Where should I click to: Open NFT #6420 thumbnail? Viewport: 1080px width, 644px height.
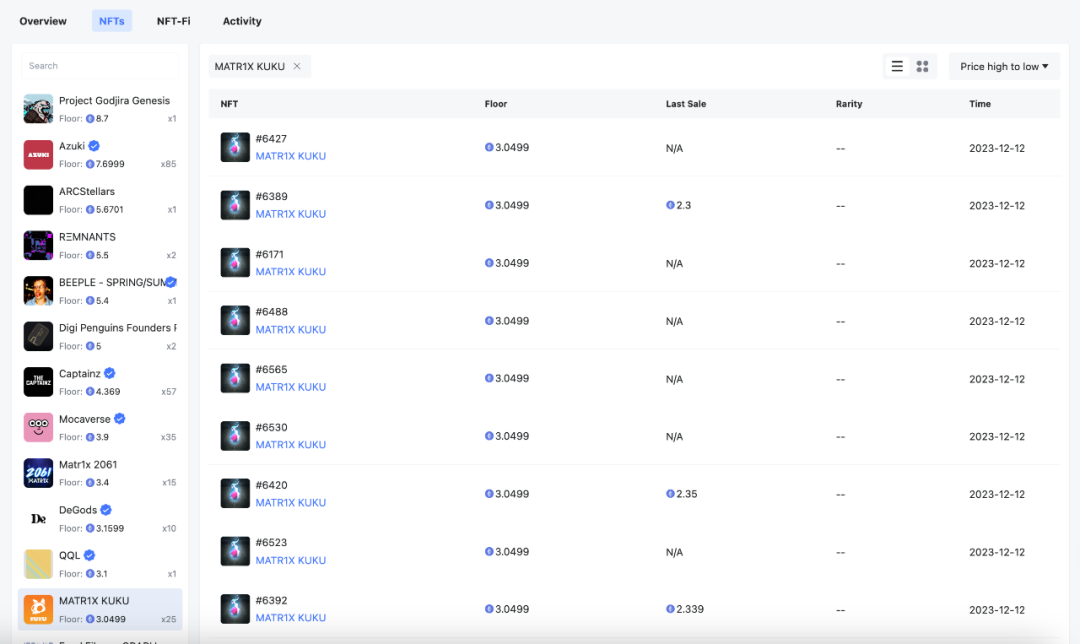point(235,493)
